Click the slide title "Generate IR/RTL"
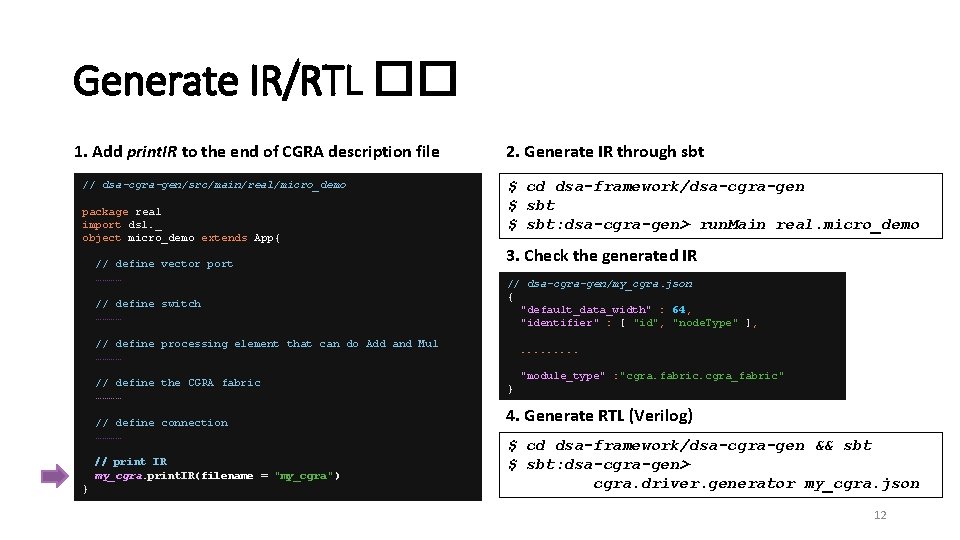The height and width of the screenshot is (540, 960). [217, 80]
